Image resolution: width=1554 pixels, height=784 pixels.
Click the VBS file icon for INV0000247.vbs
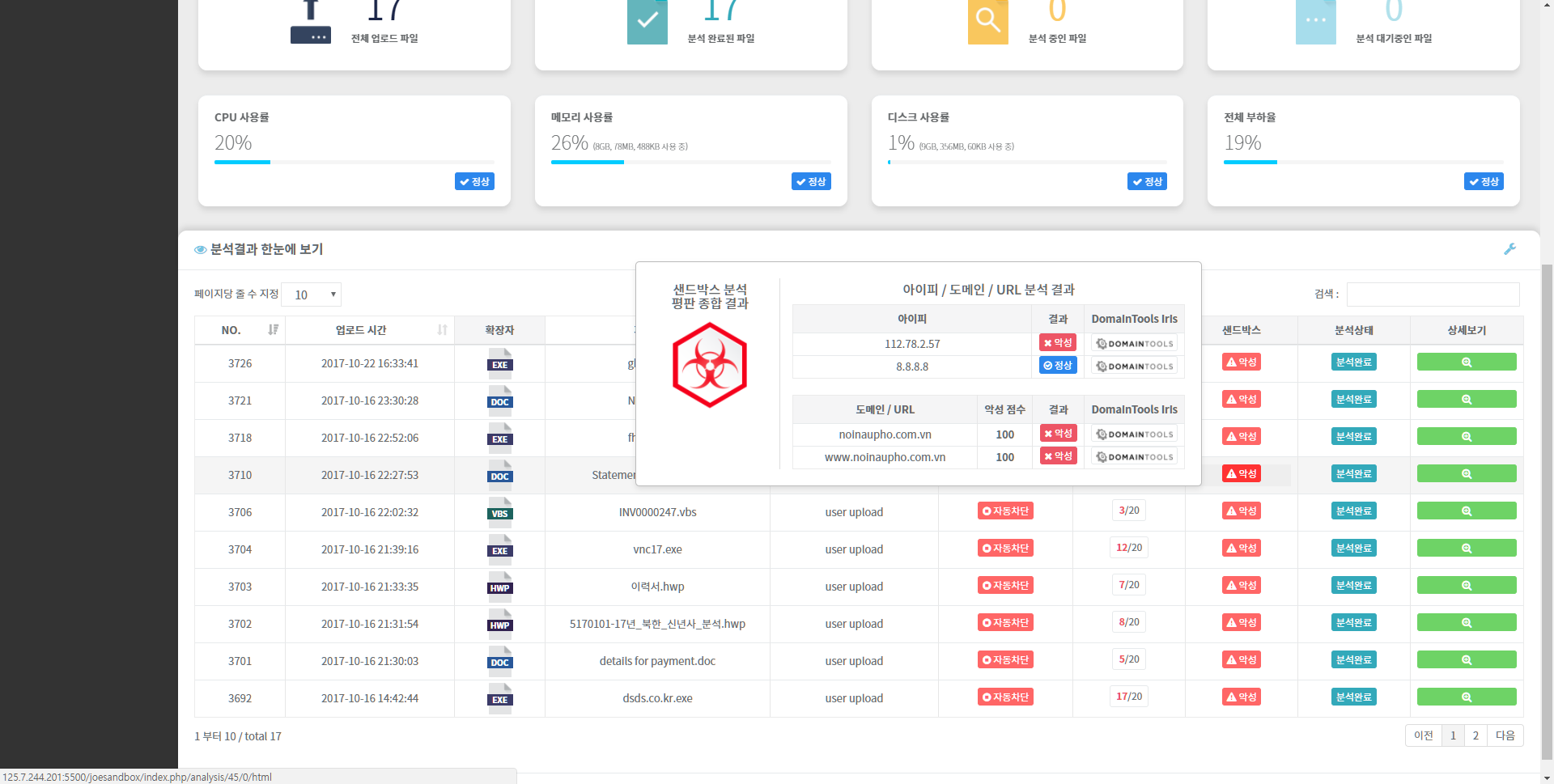tap(499, 512)
